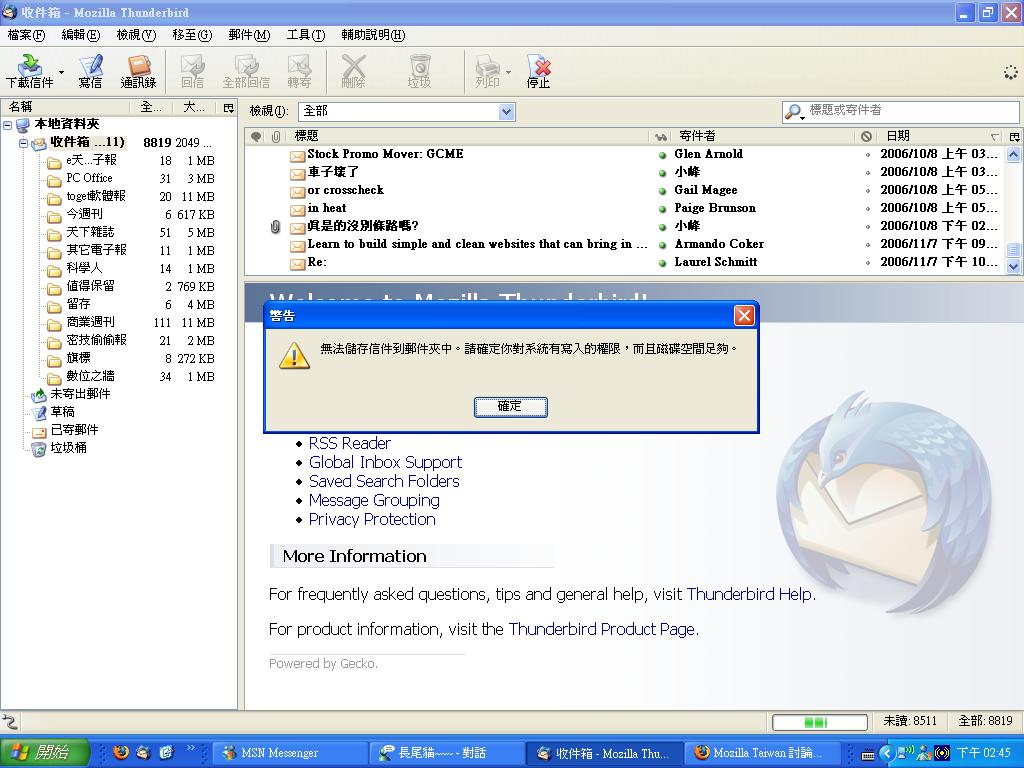Click the offline status icon in status bar
Viewport: 1024px width, 768px height.
(x=10, y=721)
